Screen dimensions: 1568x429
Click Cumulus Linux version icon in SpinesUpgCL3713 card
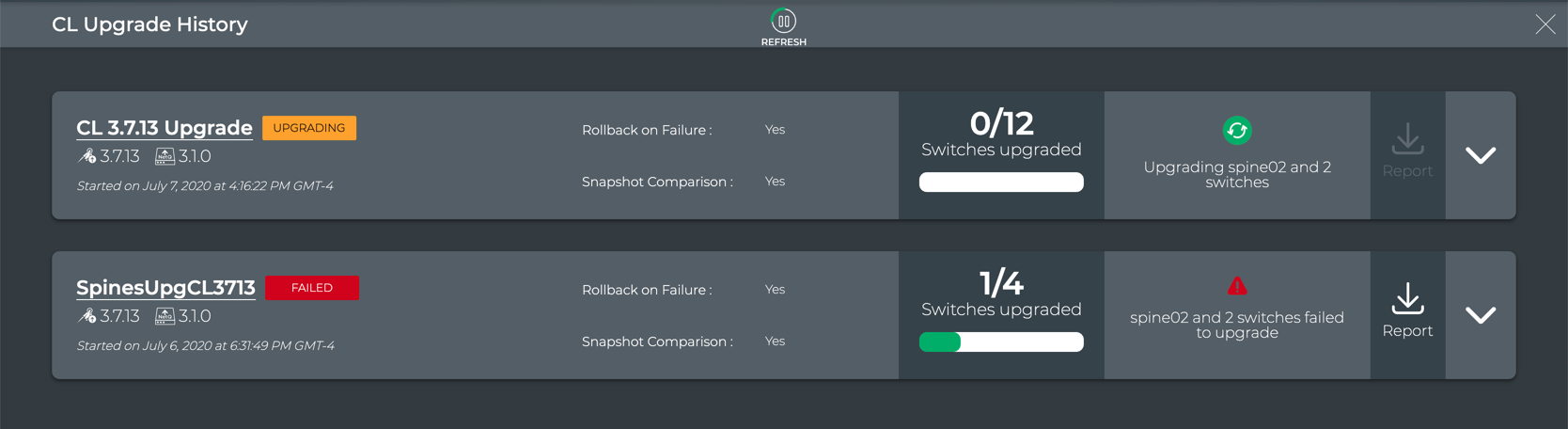87,316
